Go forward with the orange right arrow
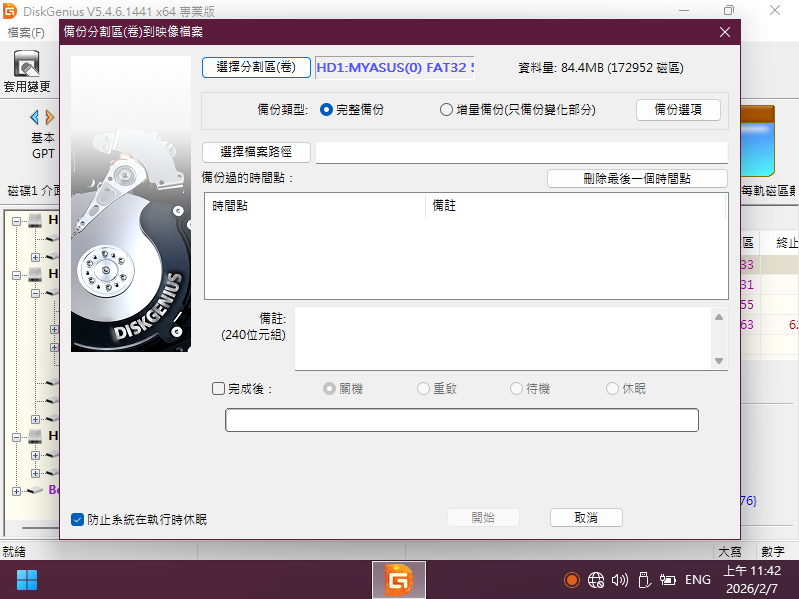799x599 pixels. tap(49, 118)
